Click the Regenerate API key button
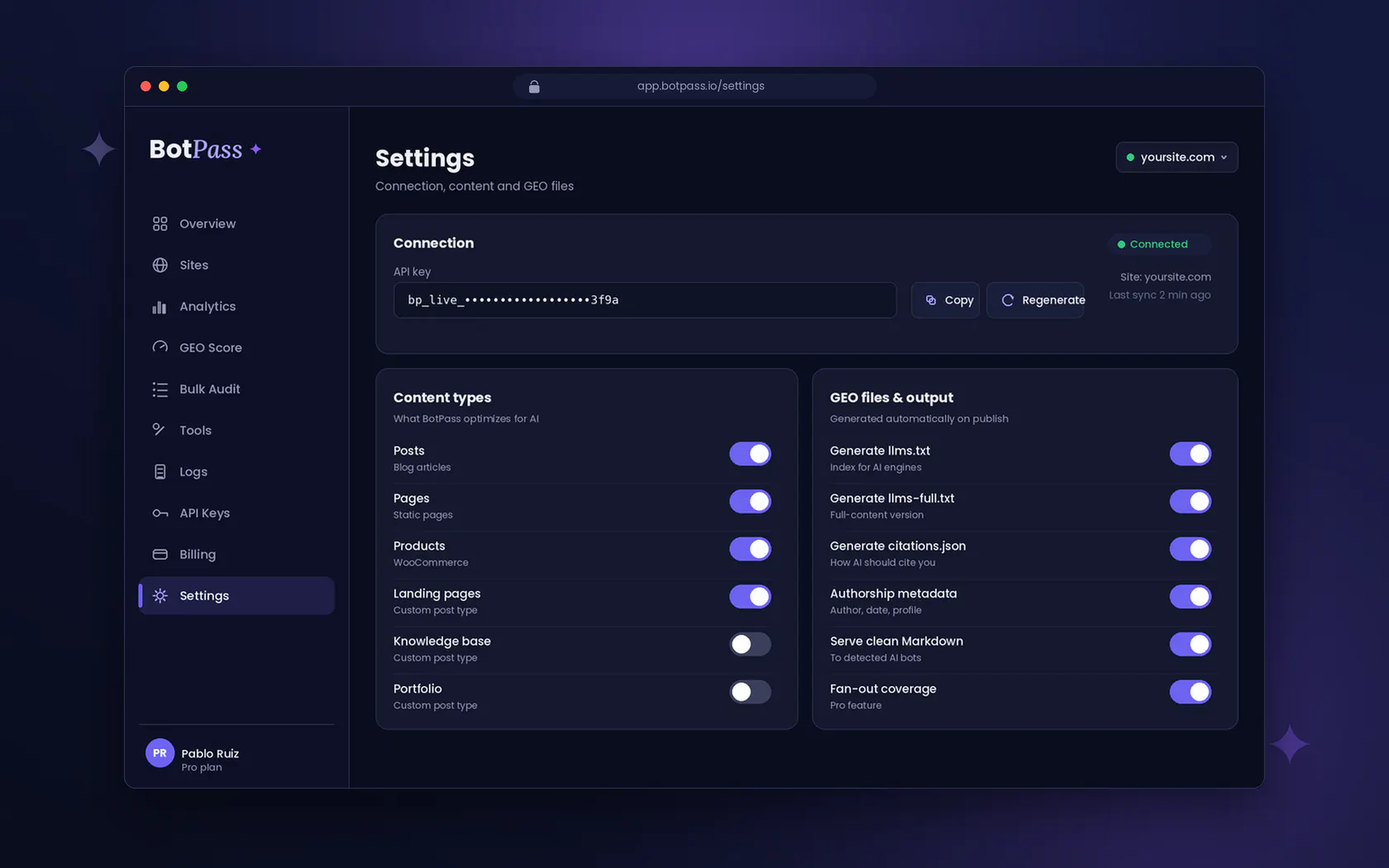 click(1035, 300)
